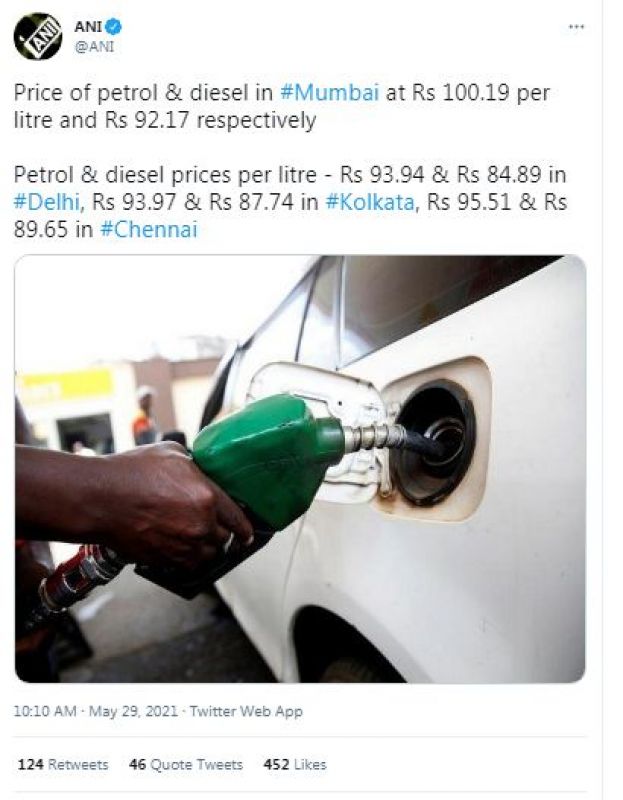Open the #Mumbai hashtag
The image size is (623, 800).
(x=330, y=93)
